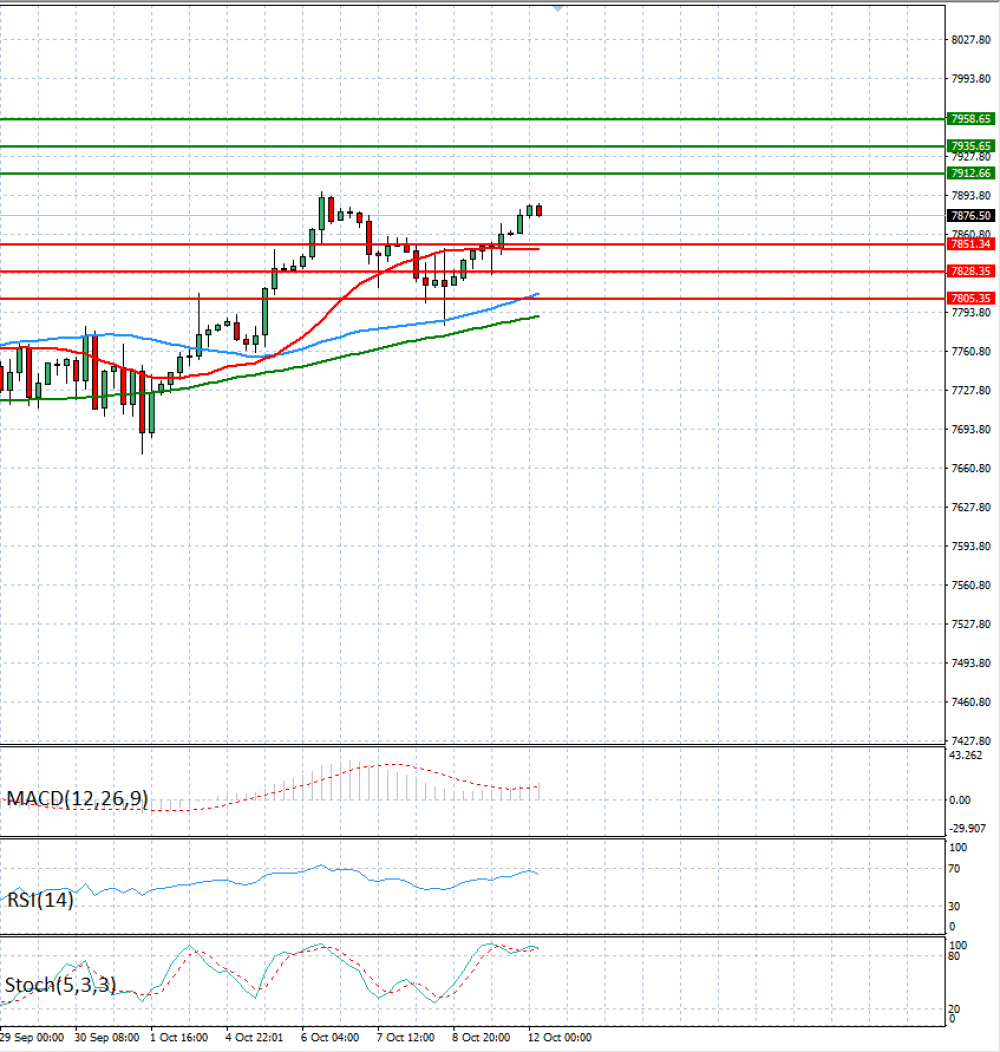Select the Stochastic scale value 20

click(x=954, y=1008)
